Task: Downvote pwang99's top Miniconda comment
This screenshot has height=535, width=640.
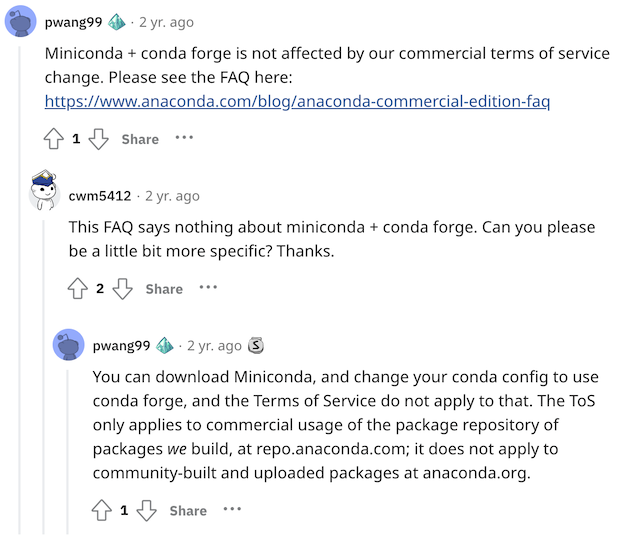Action: 98,139
